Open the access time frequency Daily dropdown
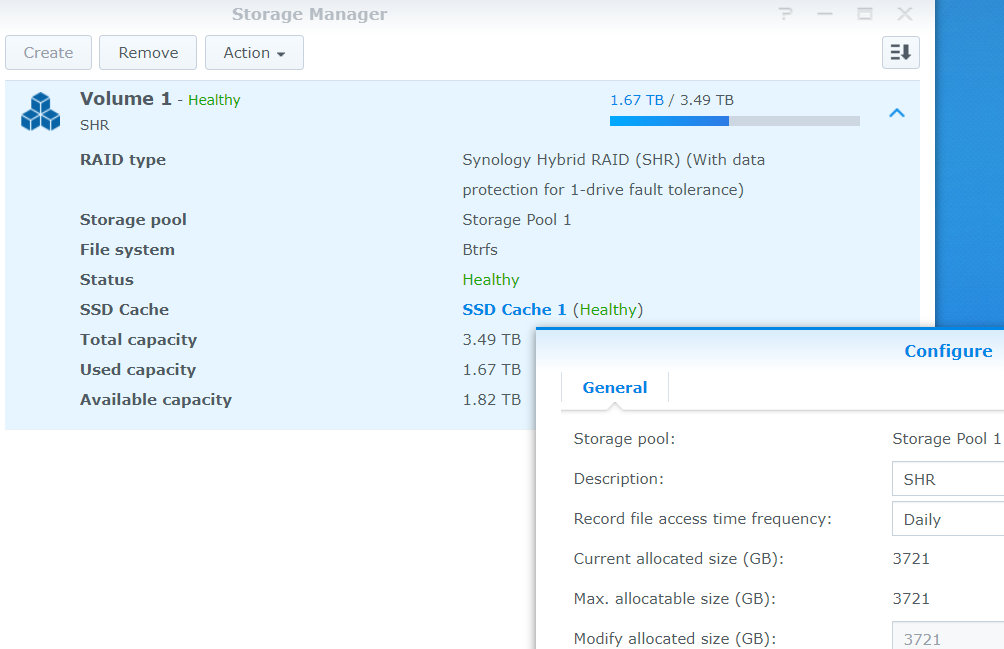The height and width of the screenshot is (649, 1004). tap(948, 519)
